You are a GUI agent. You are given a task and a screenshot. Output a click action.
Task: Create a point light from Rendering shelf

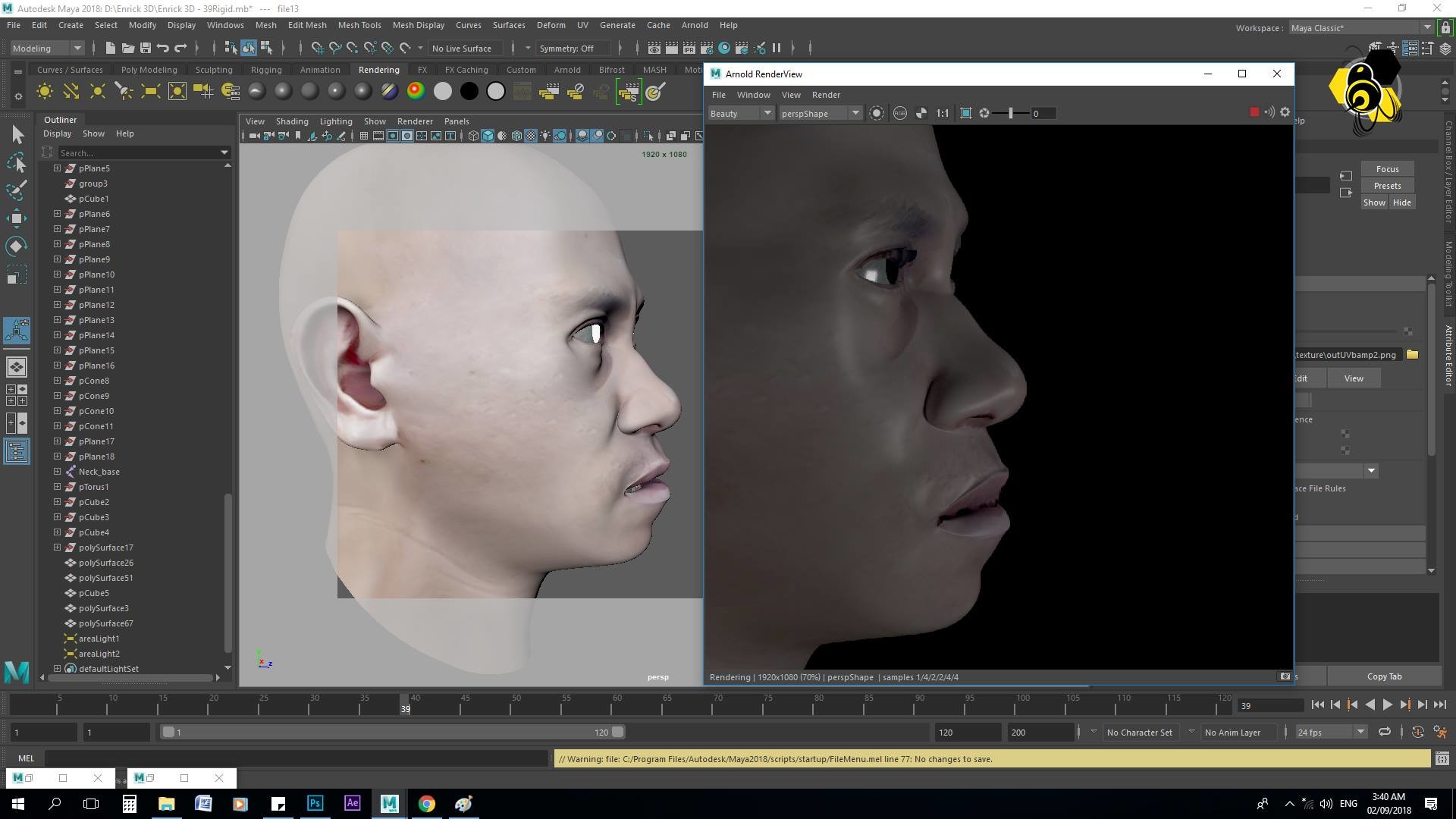point(98,92)
